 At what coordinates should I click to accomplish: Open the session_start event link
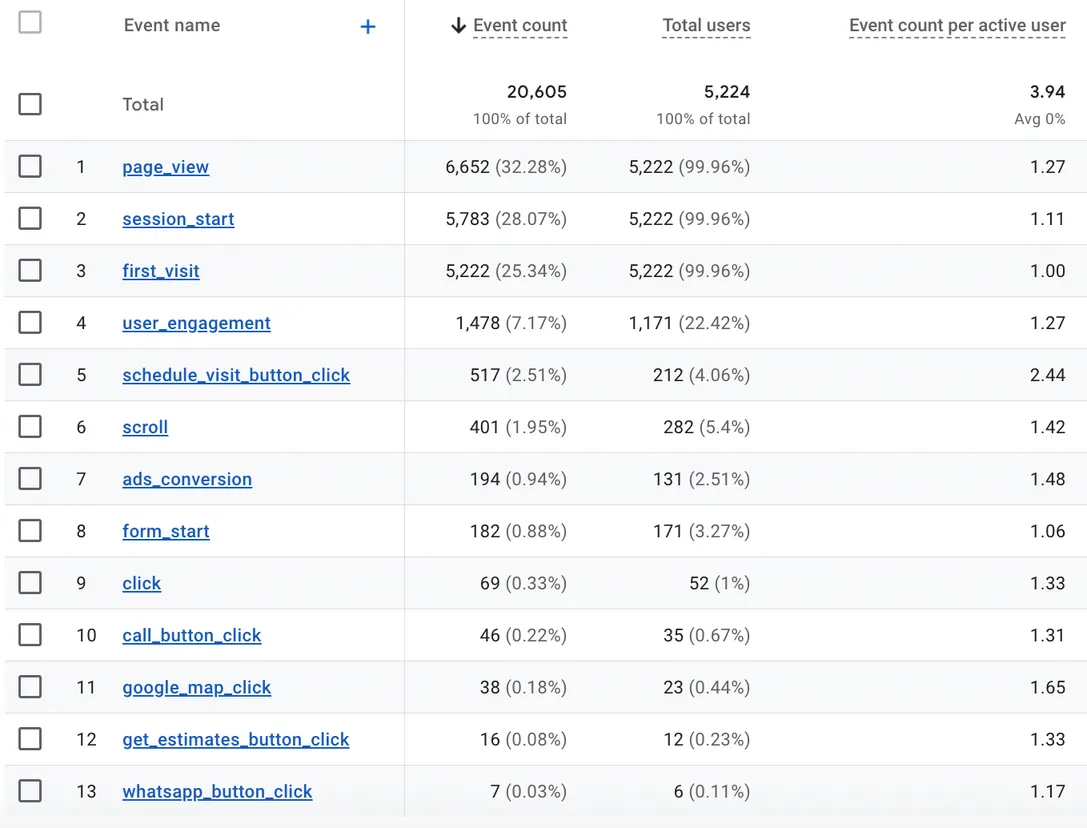pos(178,219)
